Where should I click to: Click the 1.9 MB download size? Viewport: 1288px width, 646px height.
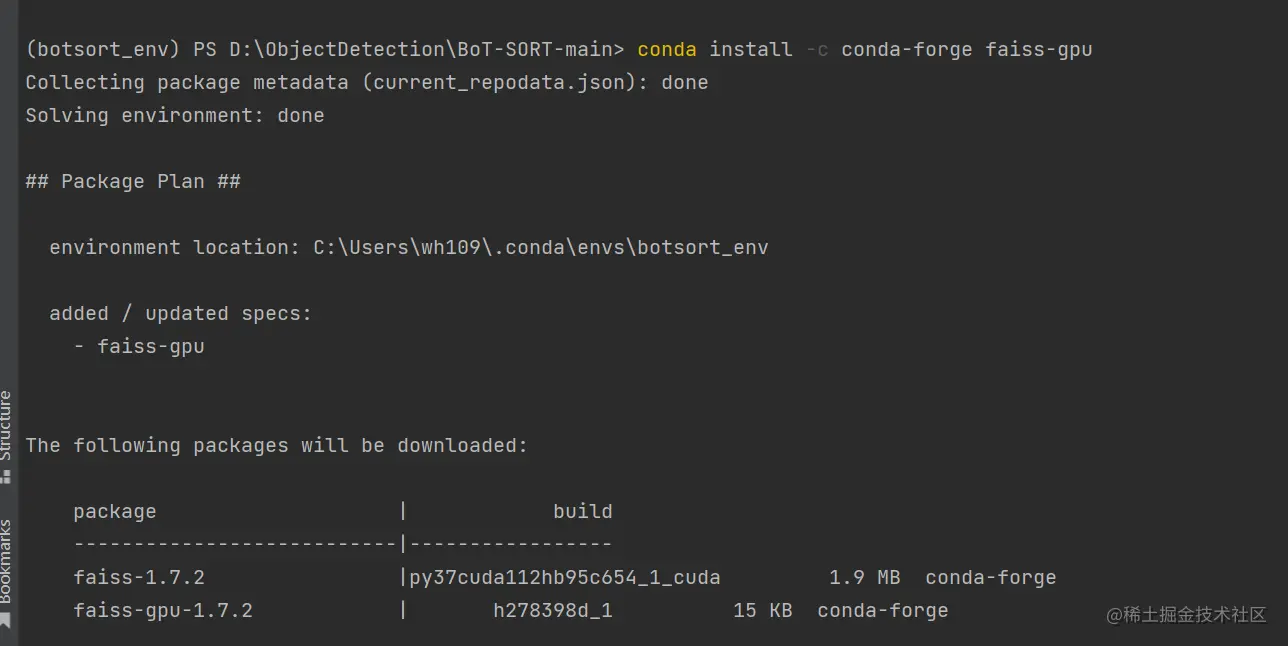[865, 577]
